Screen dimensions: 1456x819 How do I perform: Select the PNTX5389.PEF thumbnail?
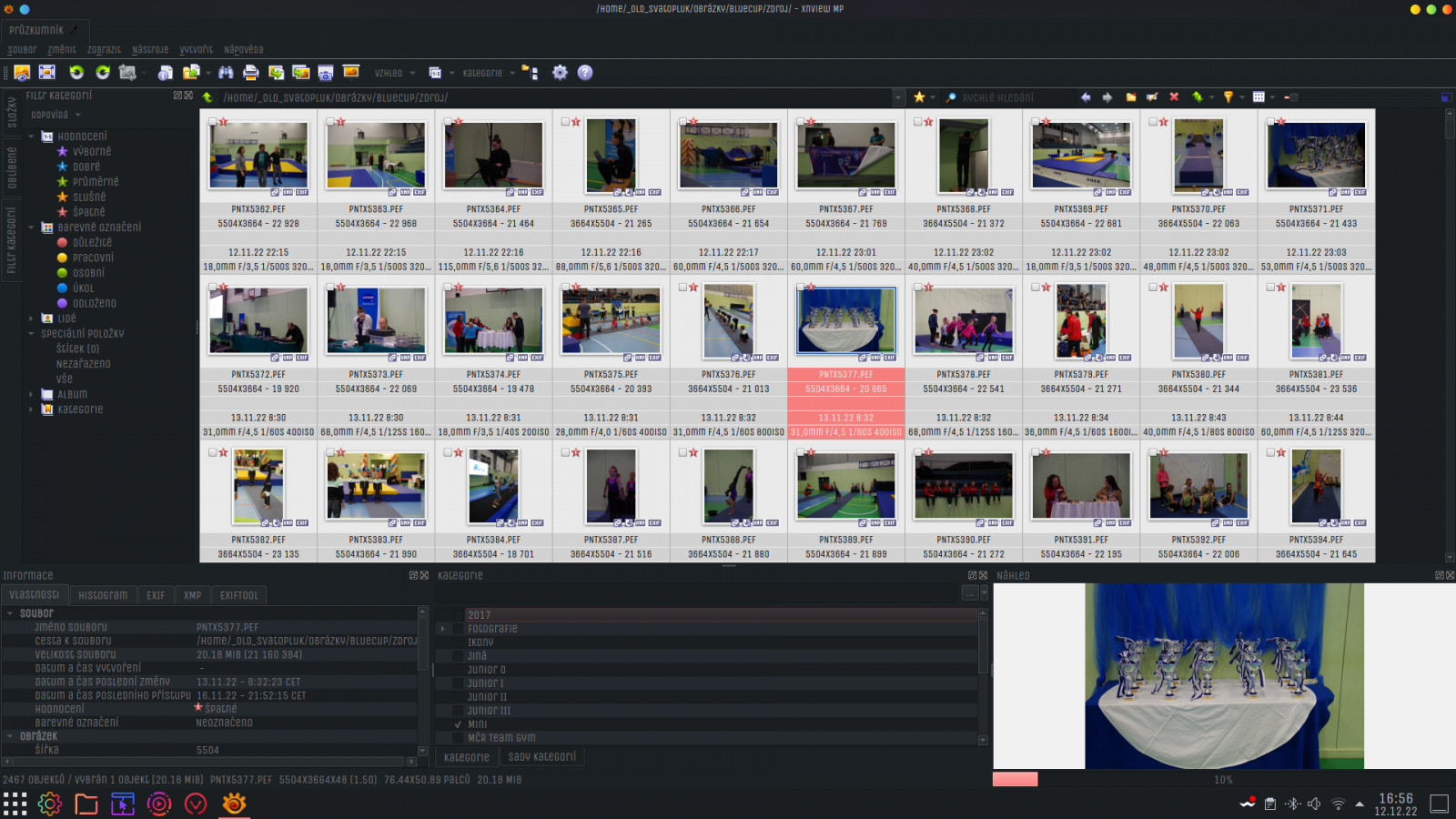[845, 485]
